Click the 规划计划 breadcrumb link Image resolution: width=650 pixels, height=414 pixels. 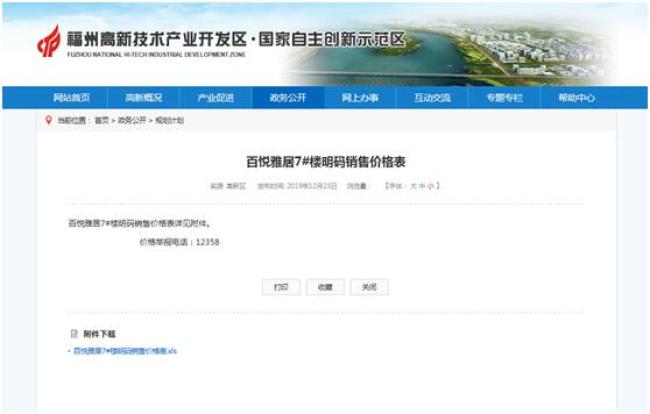tap(169, 121)
